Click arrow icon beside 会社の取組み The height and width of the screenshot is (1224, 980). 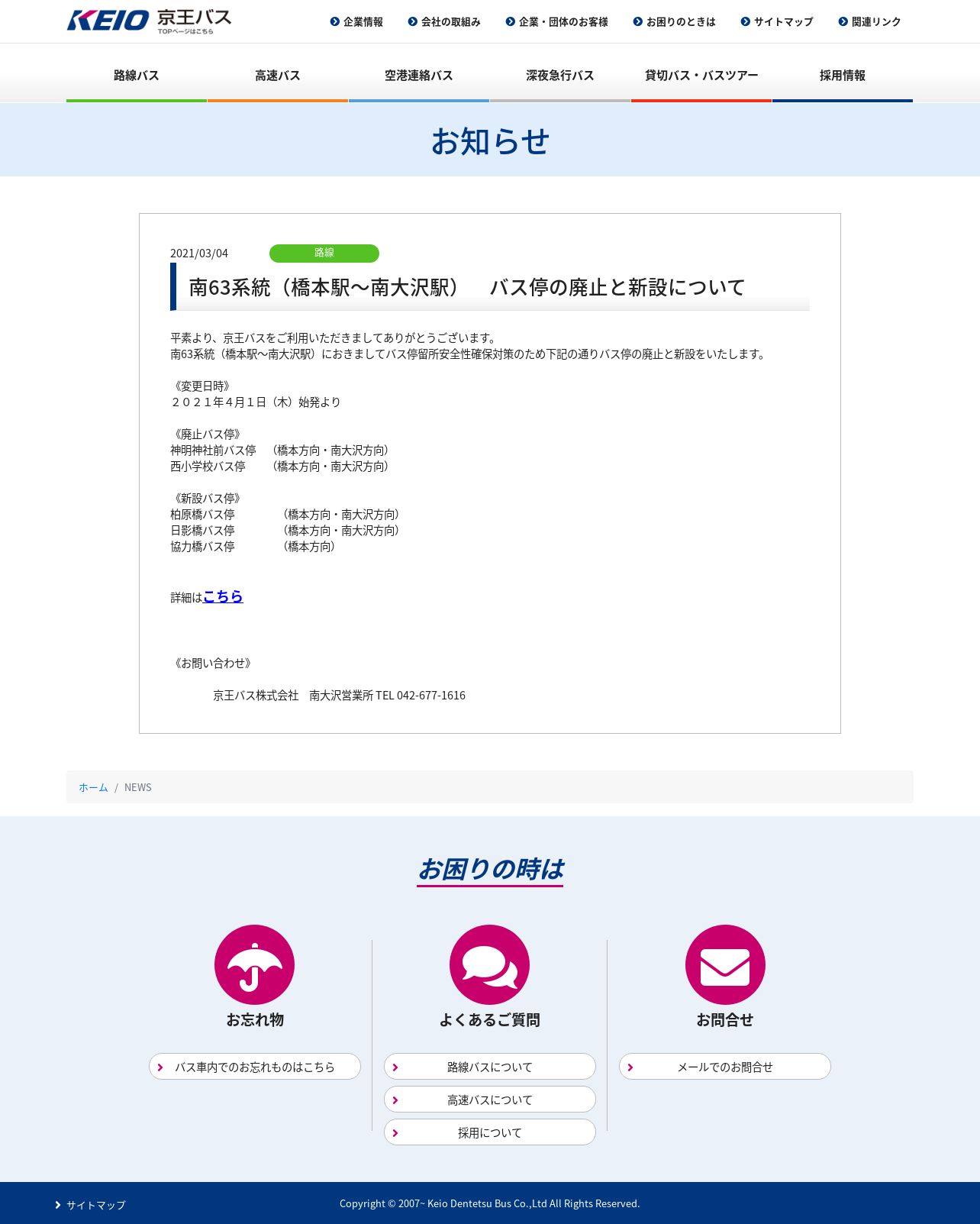click(412, 21)
